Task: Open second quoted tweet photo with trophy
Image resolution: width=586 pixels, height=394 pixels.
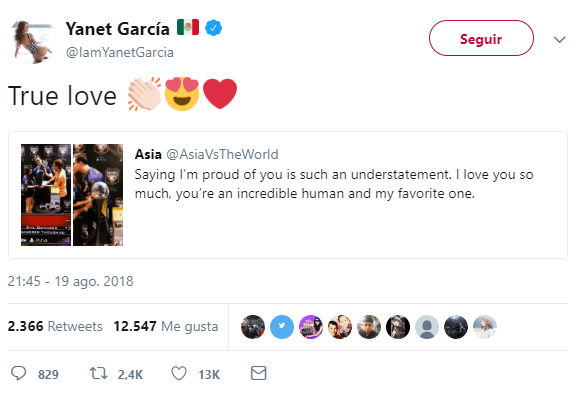Action: tap(98, 195)
